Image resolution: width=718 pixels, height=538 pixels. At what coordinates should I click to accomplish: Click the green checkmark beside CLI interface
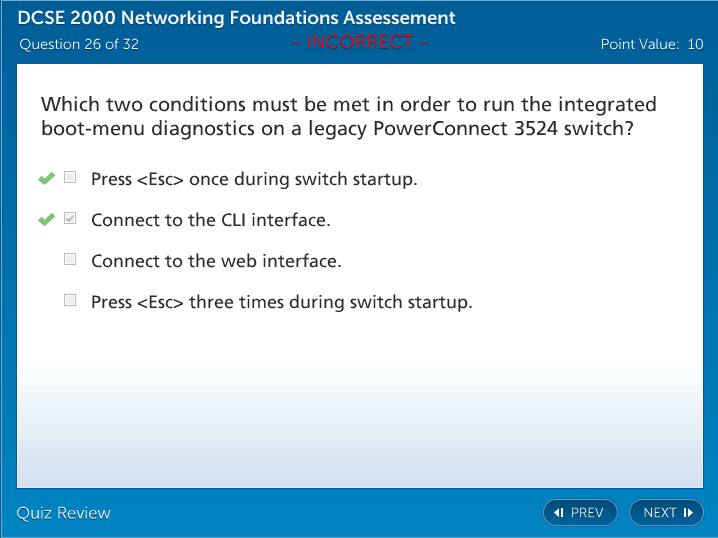(46, 220)
